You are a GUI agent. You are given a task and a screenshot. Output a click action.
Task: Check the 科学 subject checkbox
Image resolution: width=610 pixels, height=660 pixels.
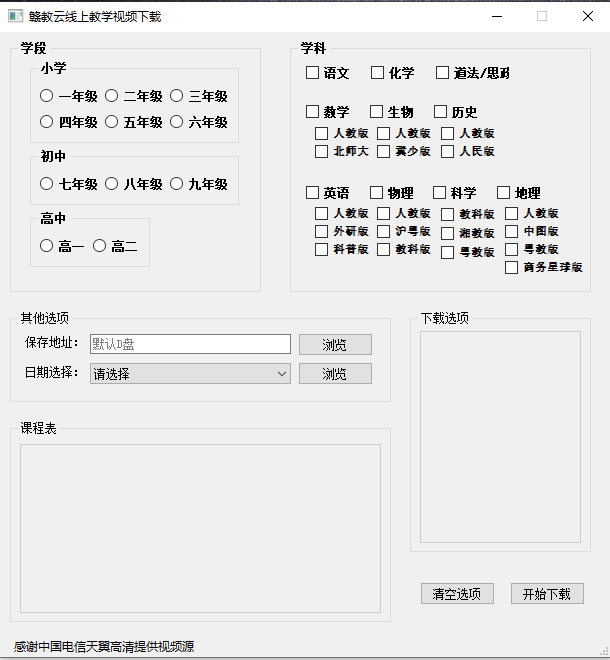click(x=440, y=192)
